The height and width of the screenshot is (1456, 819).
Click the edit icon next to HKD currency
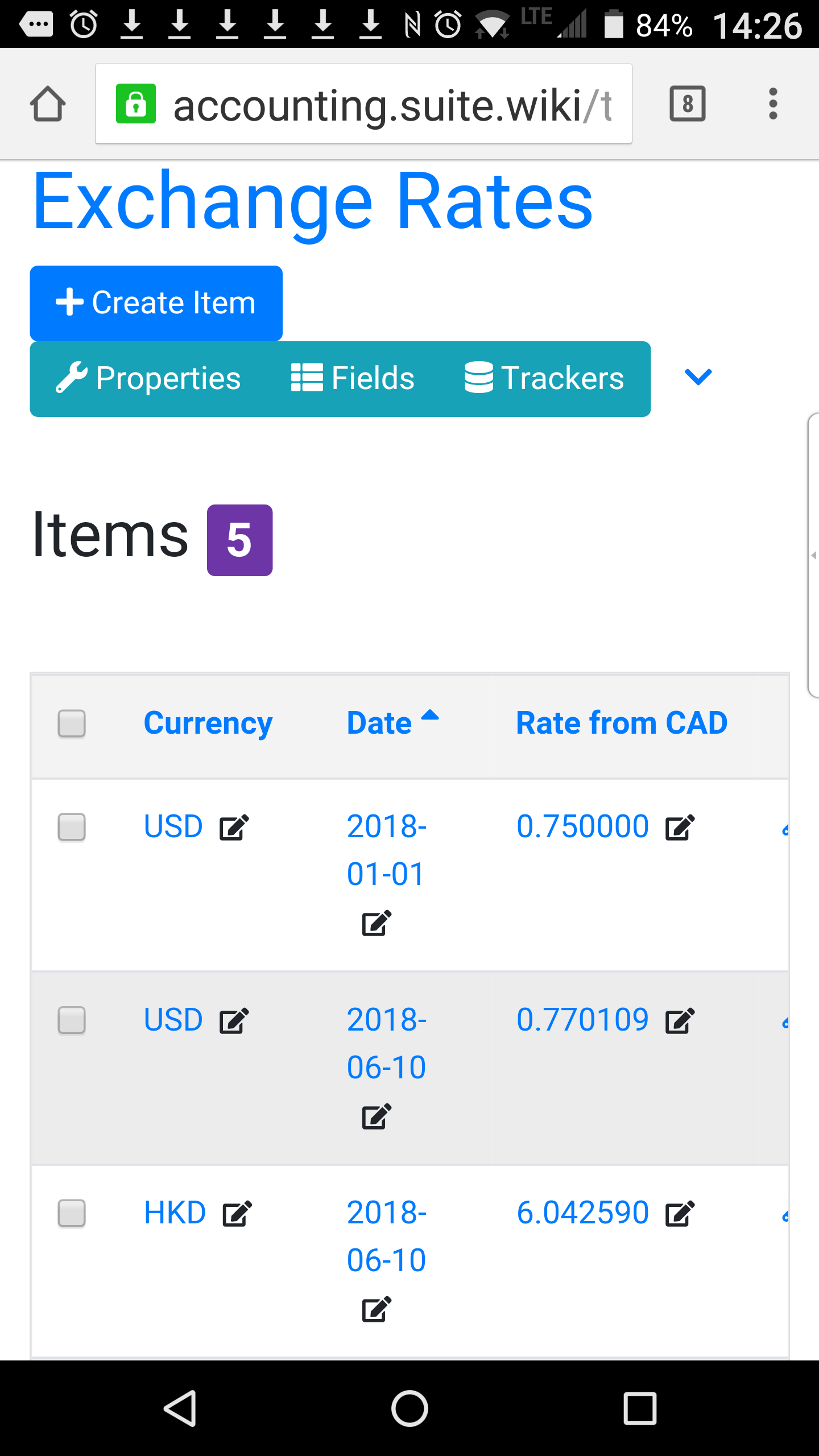[x=237, y=1213]
